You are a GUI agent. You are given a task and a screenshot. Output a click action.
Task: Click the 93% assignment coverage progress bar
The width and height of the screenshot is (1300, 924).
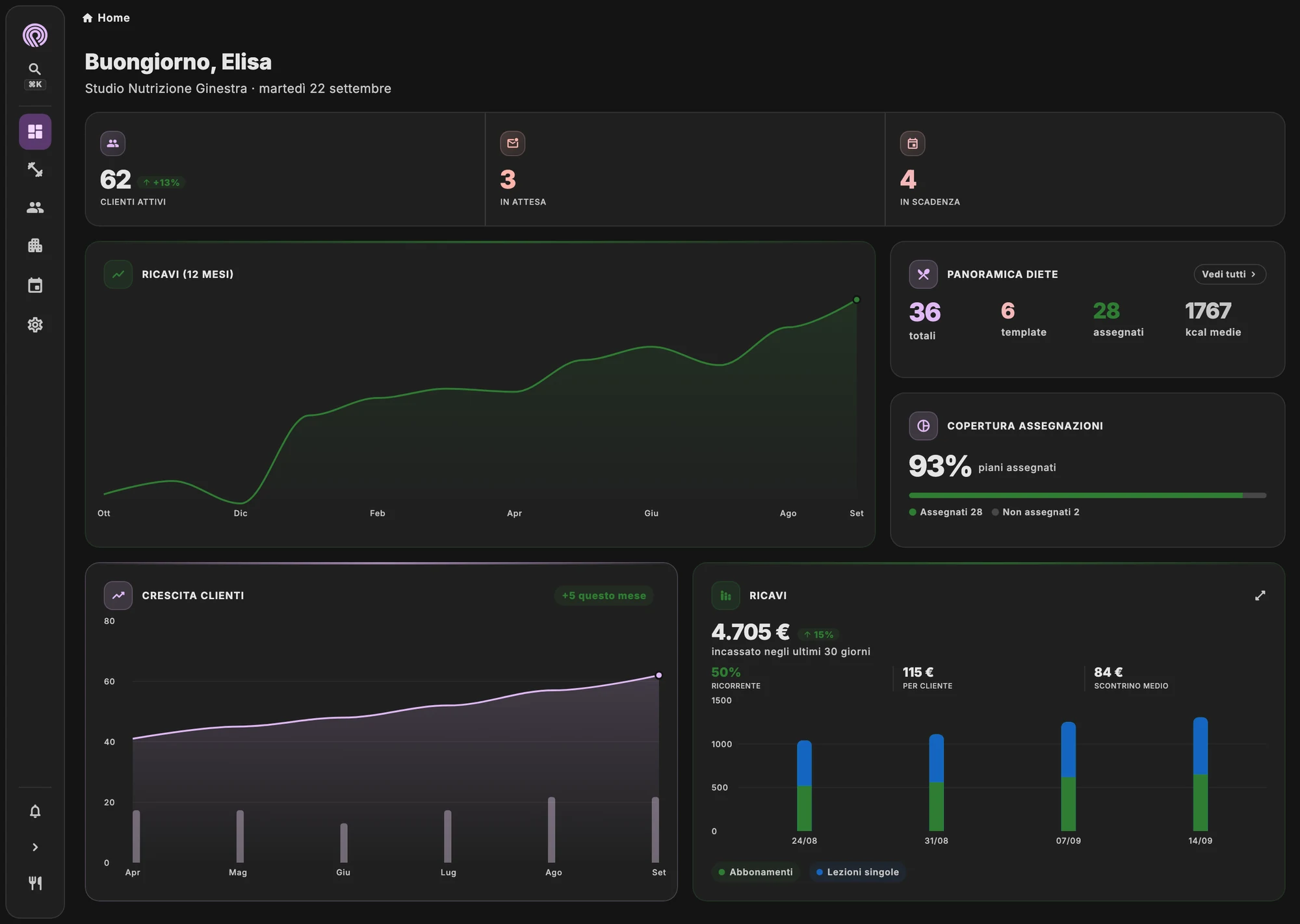pyautogui.click(x=1087, y=495)
